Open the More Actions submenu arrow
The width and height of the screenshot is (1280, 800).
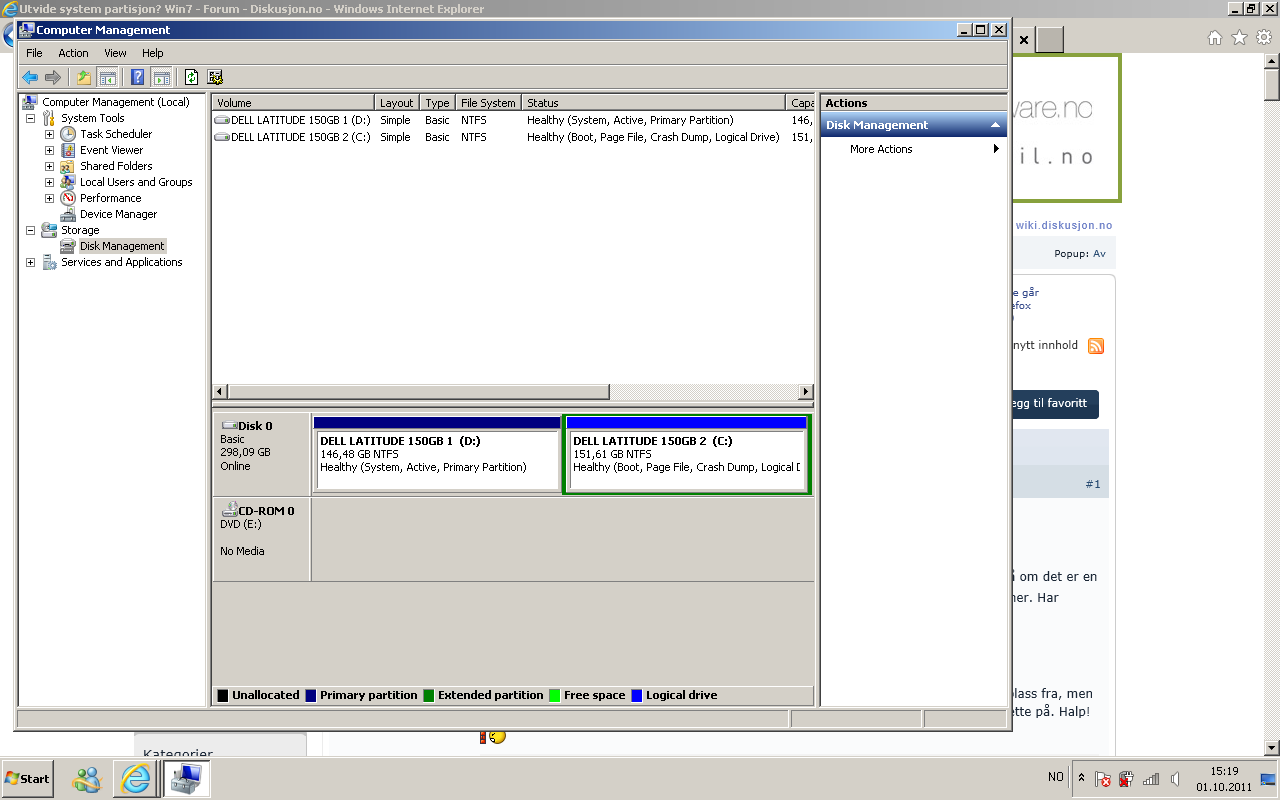pyautogui.click(x=996, y=149)
